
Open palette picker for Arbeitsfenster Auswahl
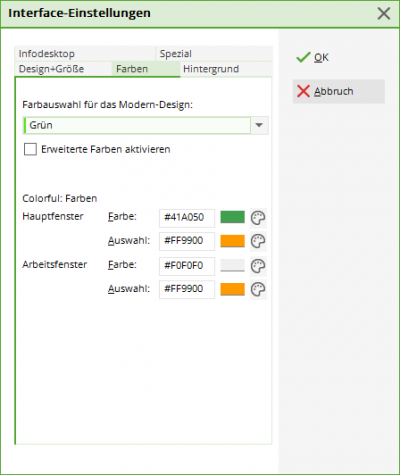click(x=258, y=289)
